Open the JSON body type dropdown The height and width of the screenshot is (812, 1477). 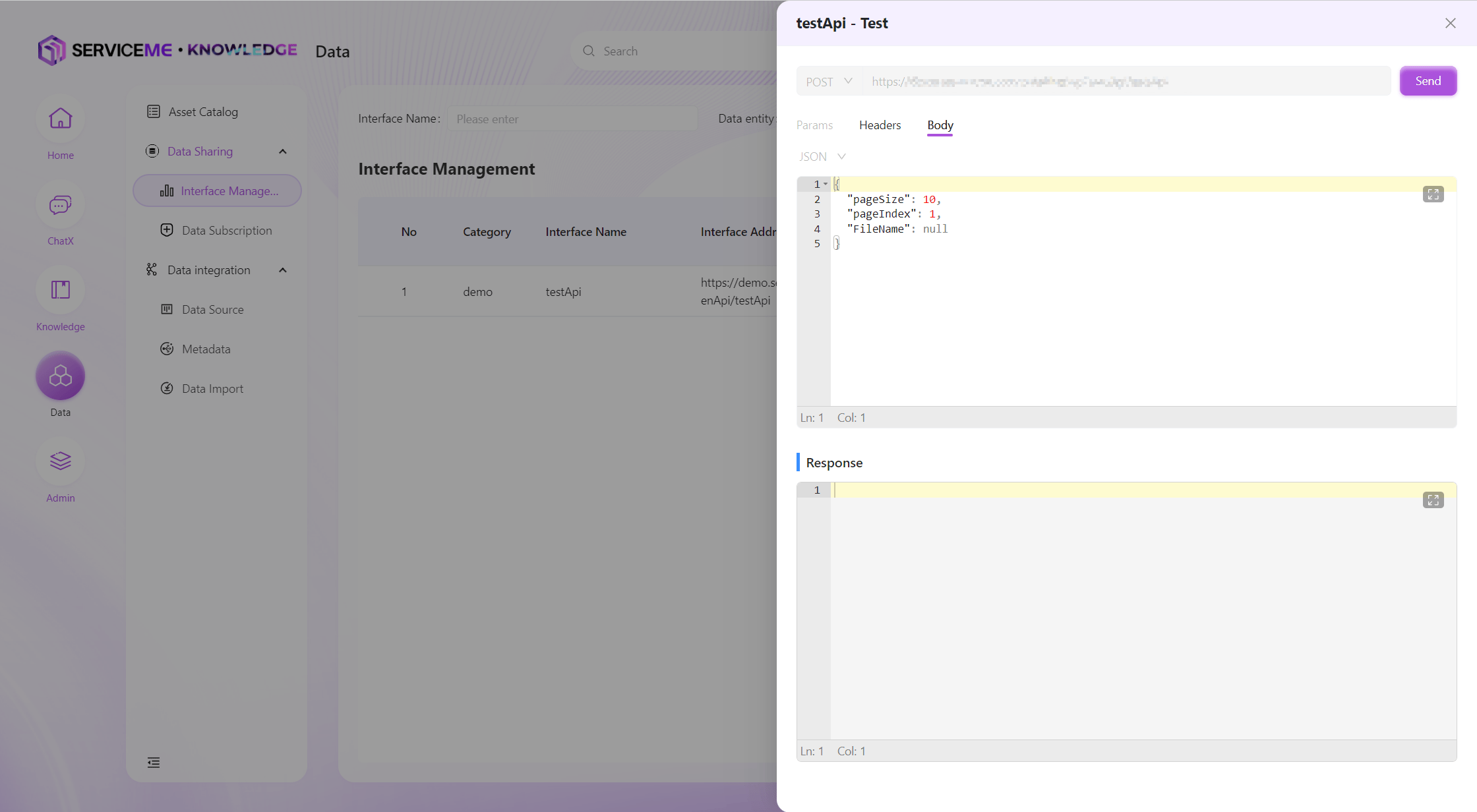coord(822,157)
